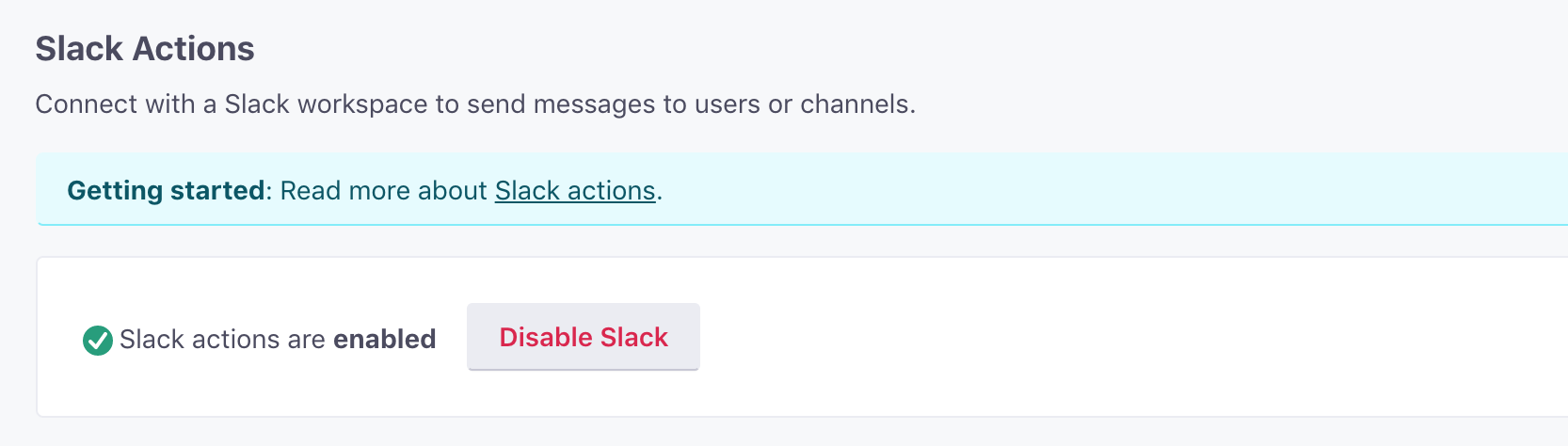This screenshot has width=1568, height=446.
Task: Click the bold 'Getting started' label
Action: (x=166, y=191)
